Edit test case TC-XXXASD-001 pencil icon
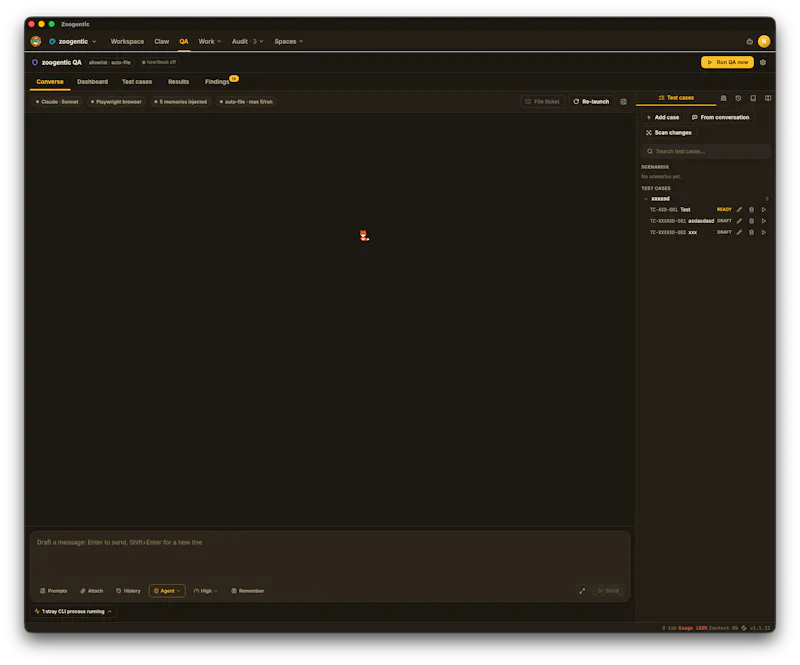Viewport: 800px width, 665px height. [739, 221]
